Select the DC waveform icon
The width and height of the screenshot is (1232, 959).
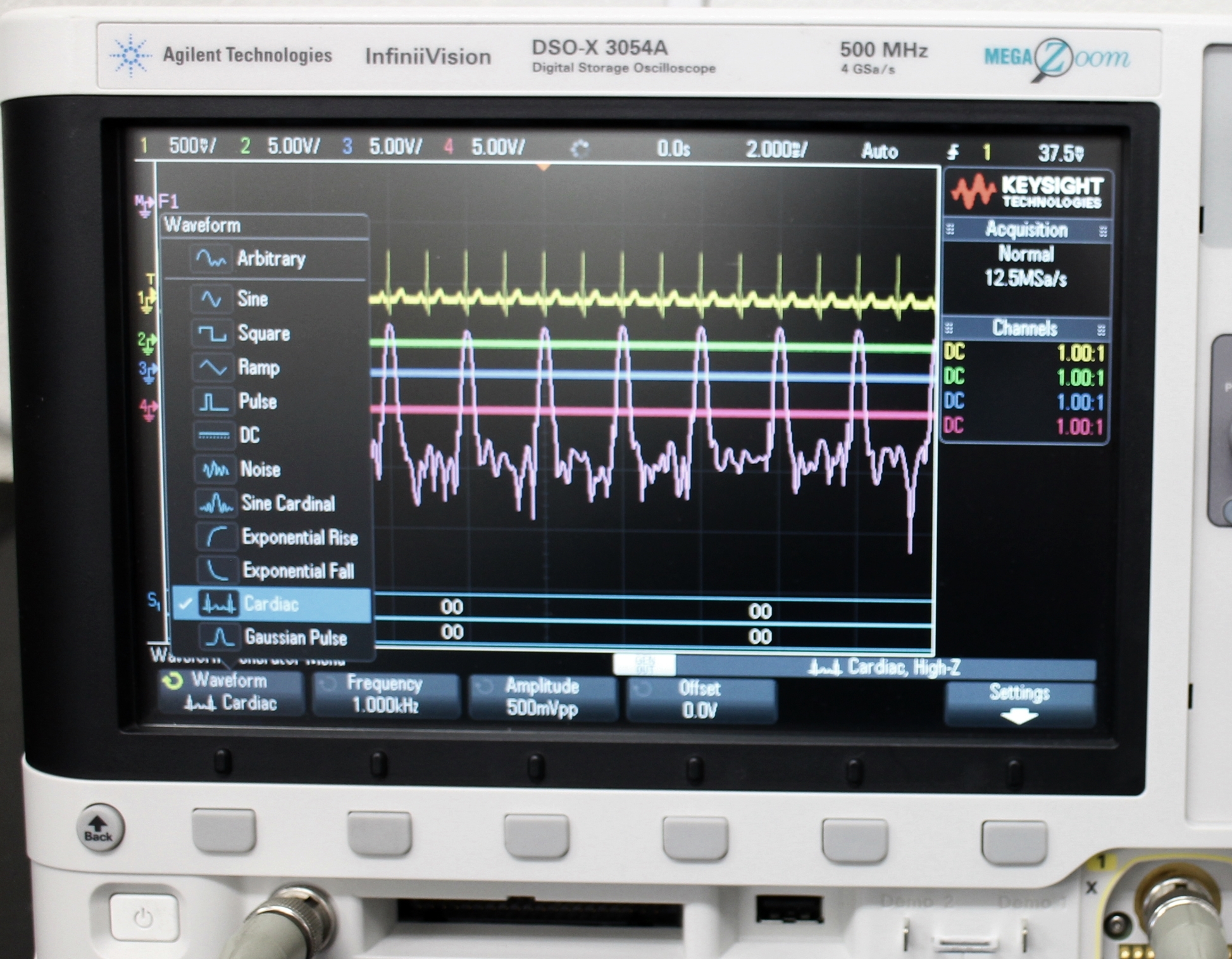[214, 435]
